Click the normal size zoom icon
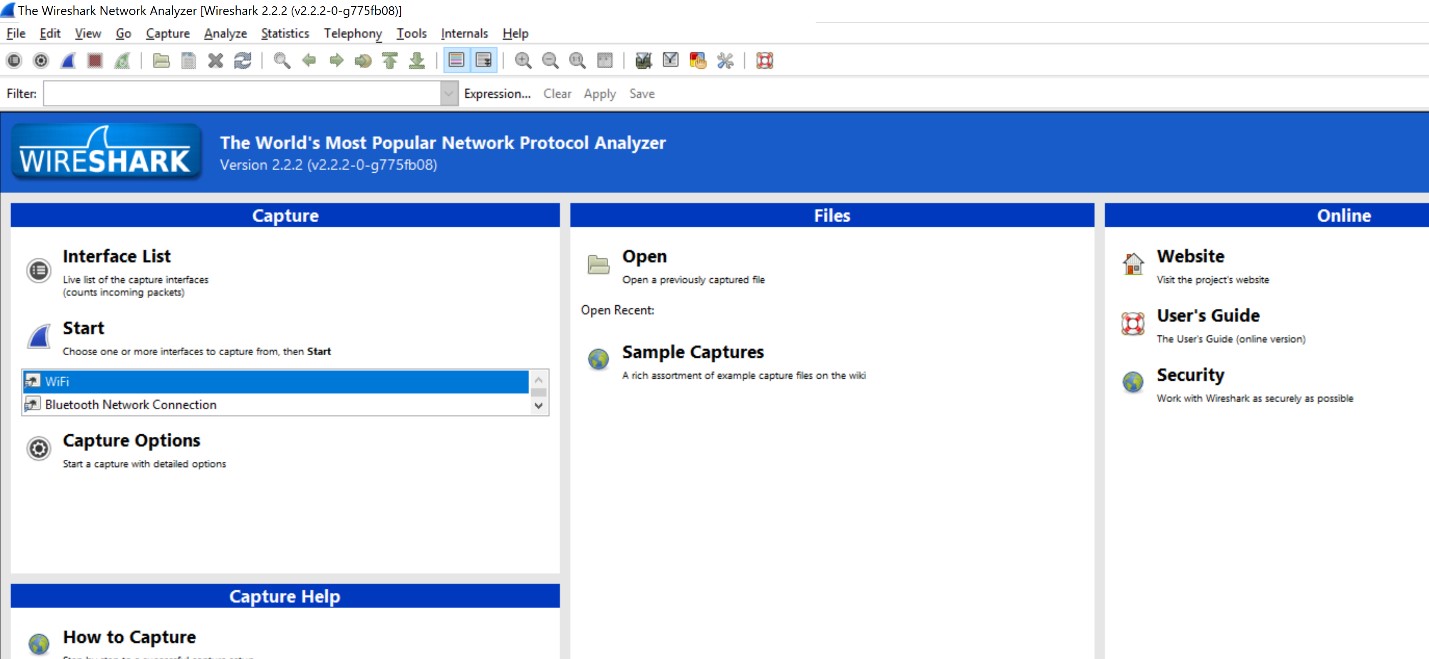Viewport: 1429px width, 659px height. pyautogui.click(x=577, y=61)
